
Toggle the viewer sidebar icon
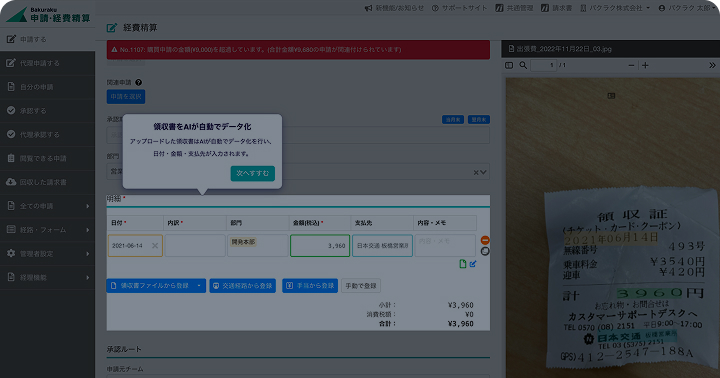tap(509, 65)
